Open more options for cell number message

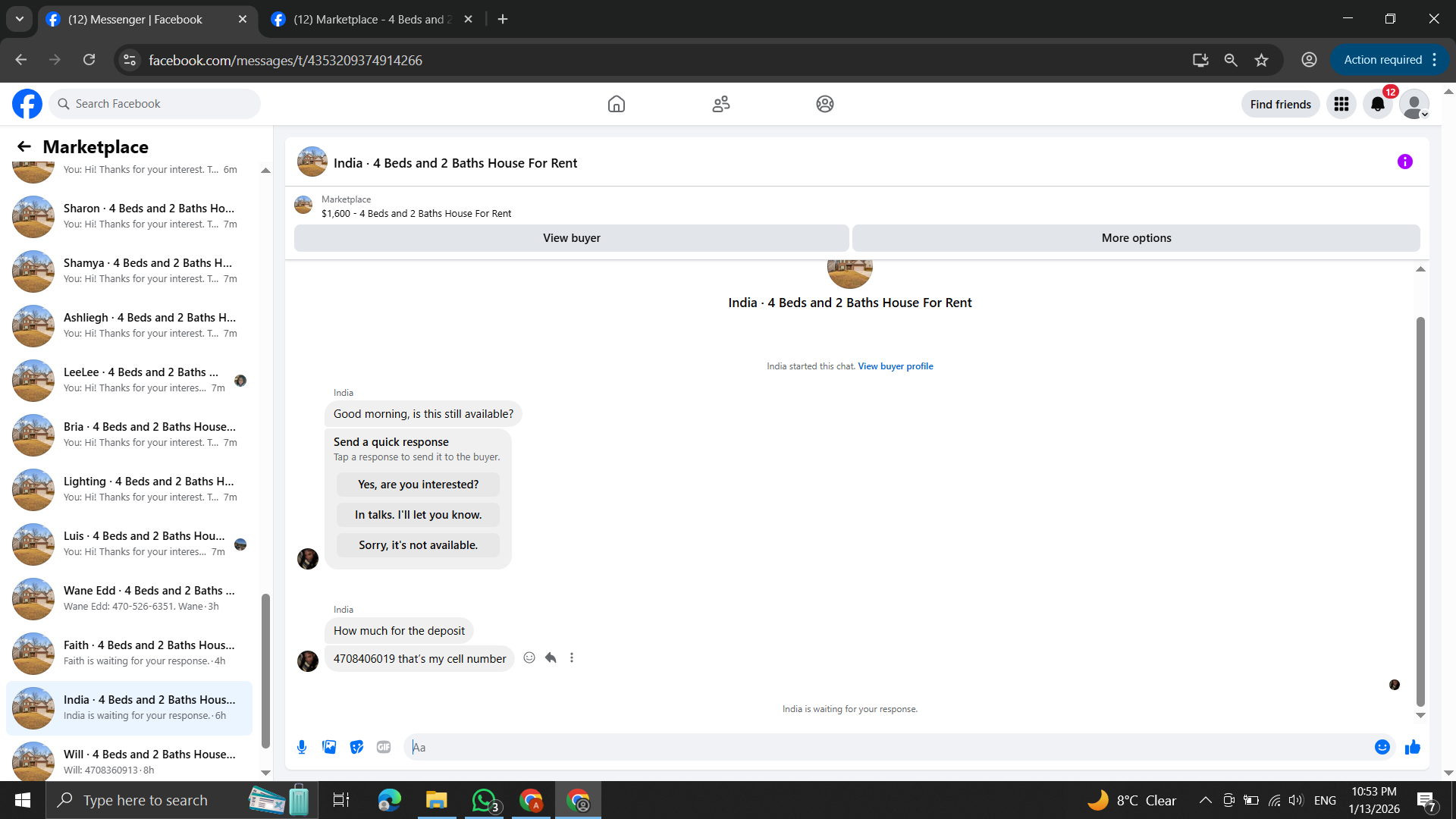click(572, 657)
